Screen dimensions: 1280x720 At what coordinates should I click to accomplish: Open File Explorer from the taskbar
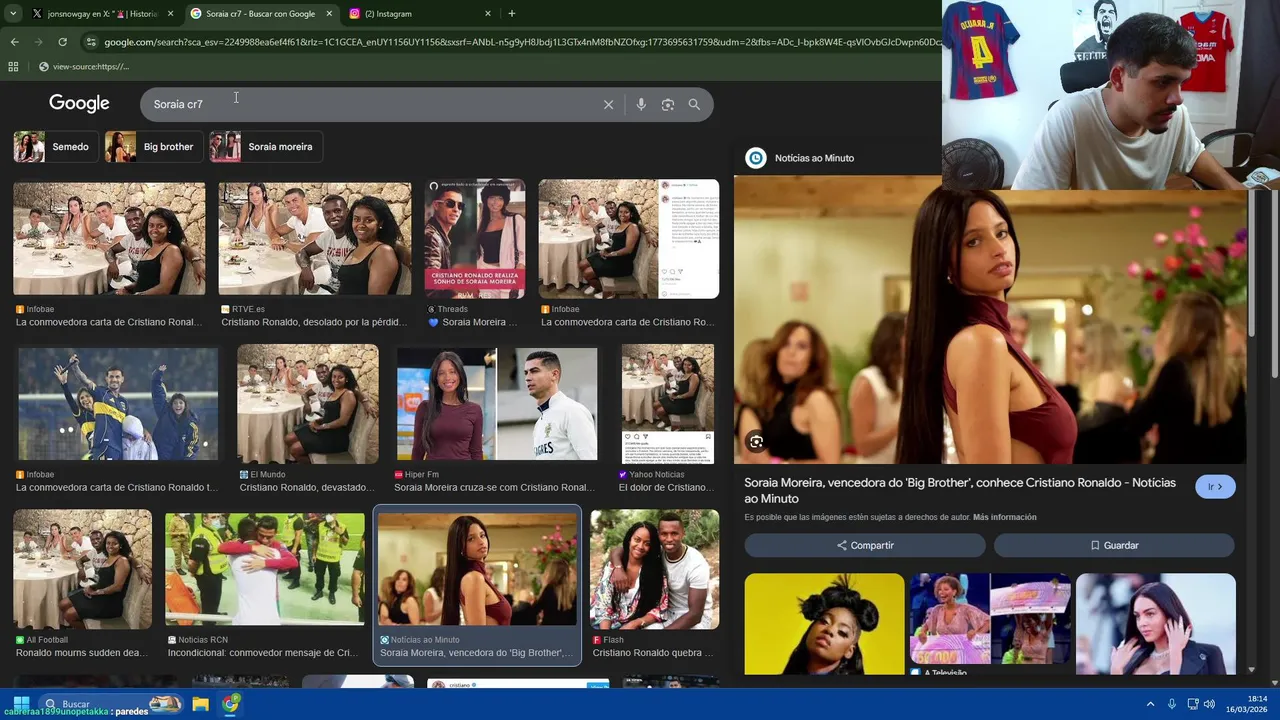click(x=201, y=704)
